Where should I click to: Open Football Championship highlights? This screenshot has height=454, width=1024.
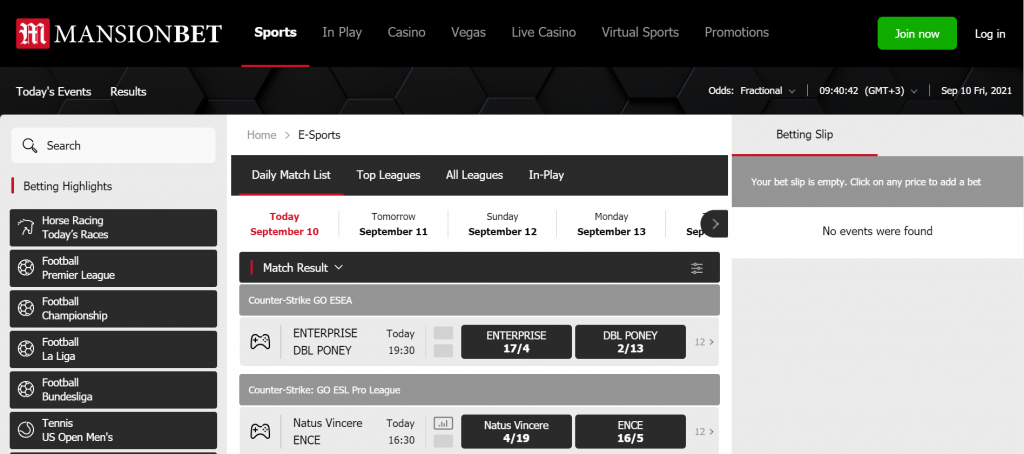pos(113,308)
